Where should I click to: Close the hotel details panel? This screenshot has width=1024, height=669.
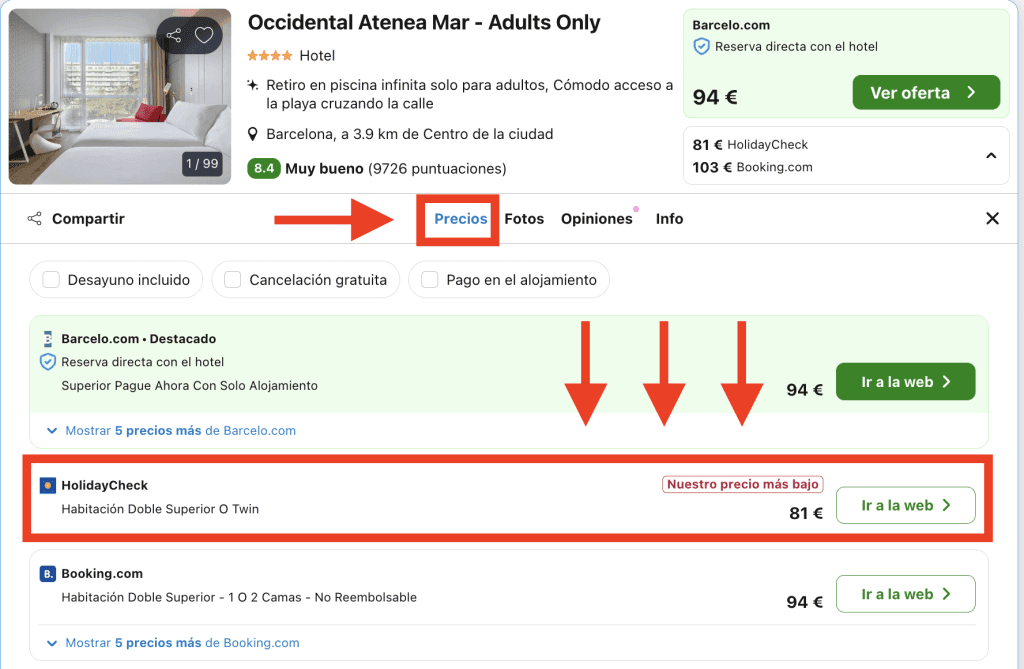(x=992, y=219)
